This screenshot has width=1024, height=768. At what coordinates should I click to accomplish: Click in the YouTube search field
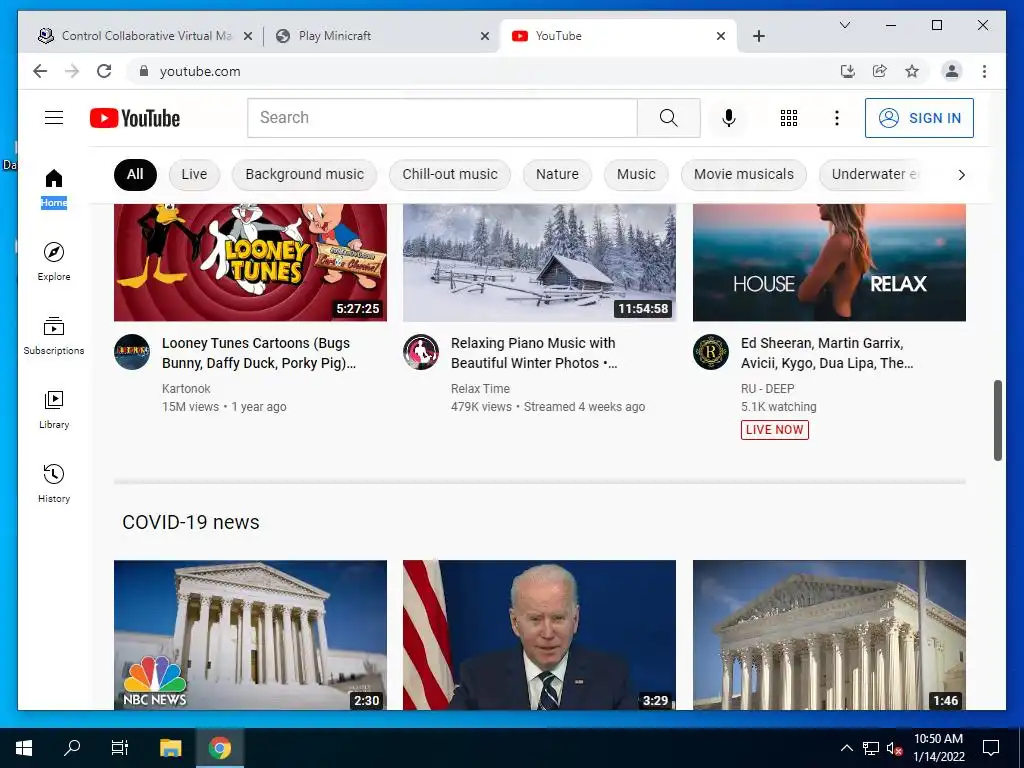click(442, 118)
